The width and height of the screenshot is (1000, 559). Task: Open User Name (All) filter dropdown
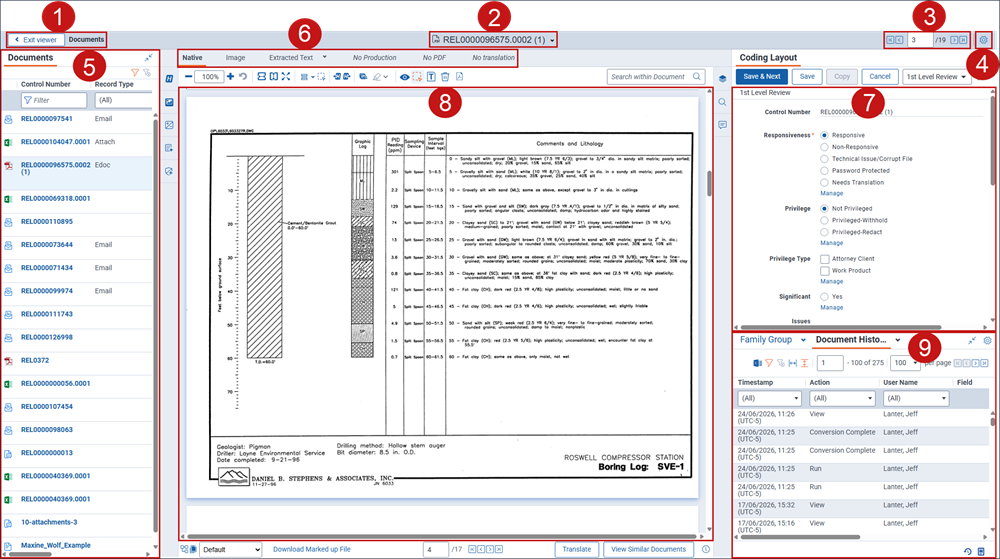pyautogui.click(x=916, y=398)
